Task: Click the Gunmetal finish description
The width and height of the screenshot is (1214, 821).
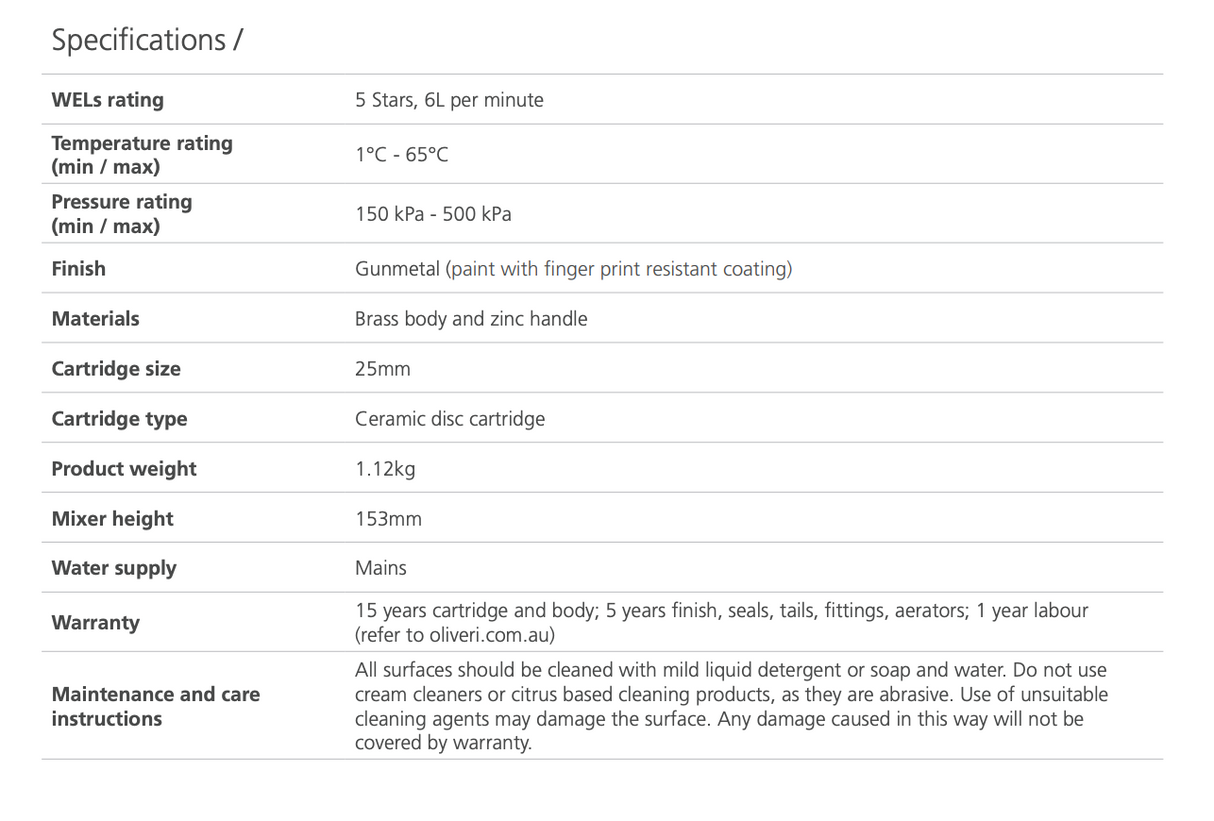Action: click(573, 269)
